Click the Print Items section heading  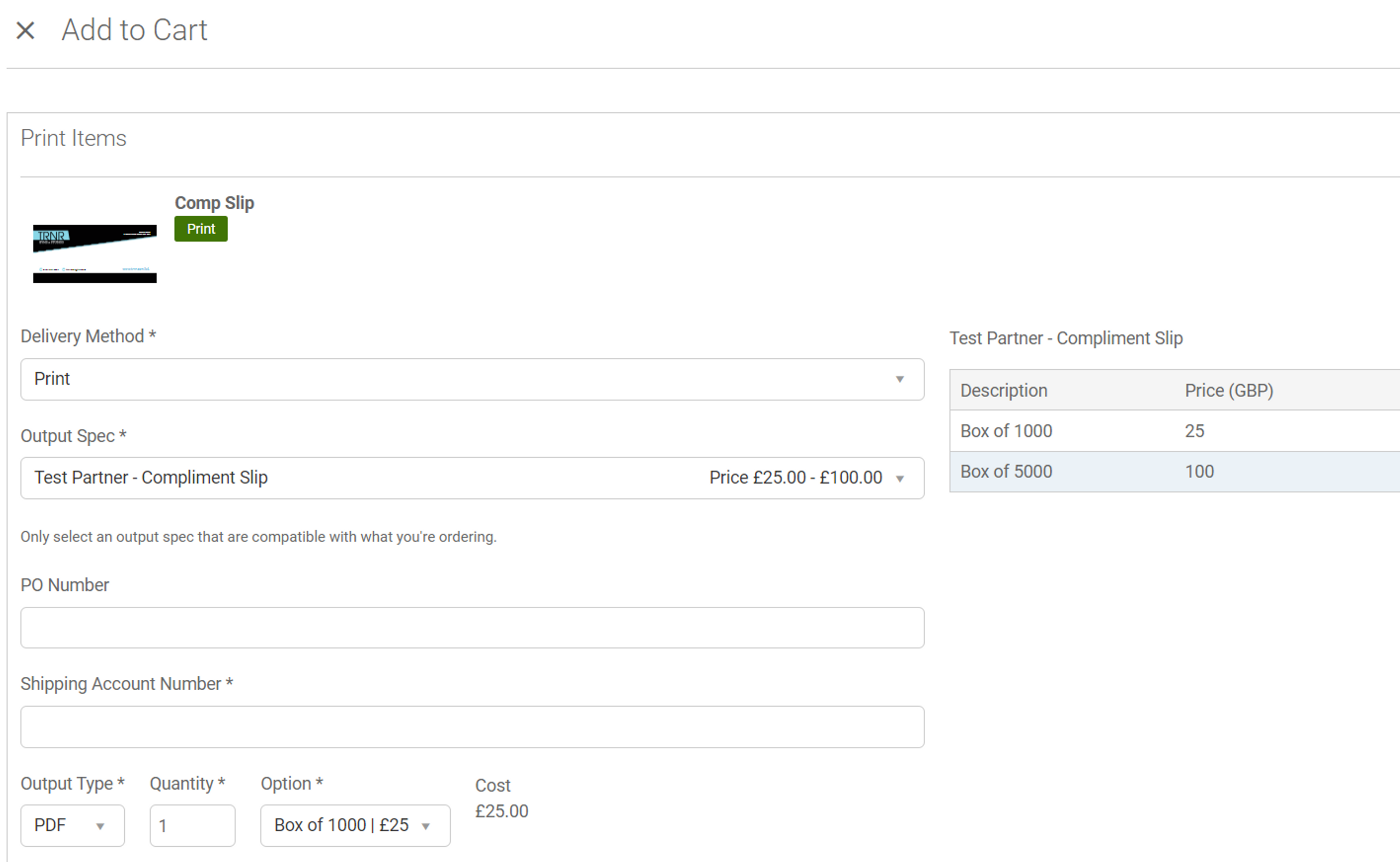point(74,139)
